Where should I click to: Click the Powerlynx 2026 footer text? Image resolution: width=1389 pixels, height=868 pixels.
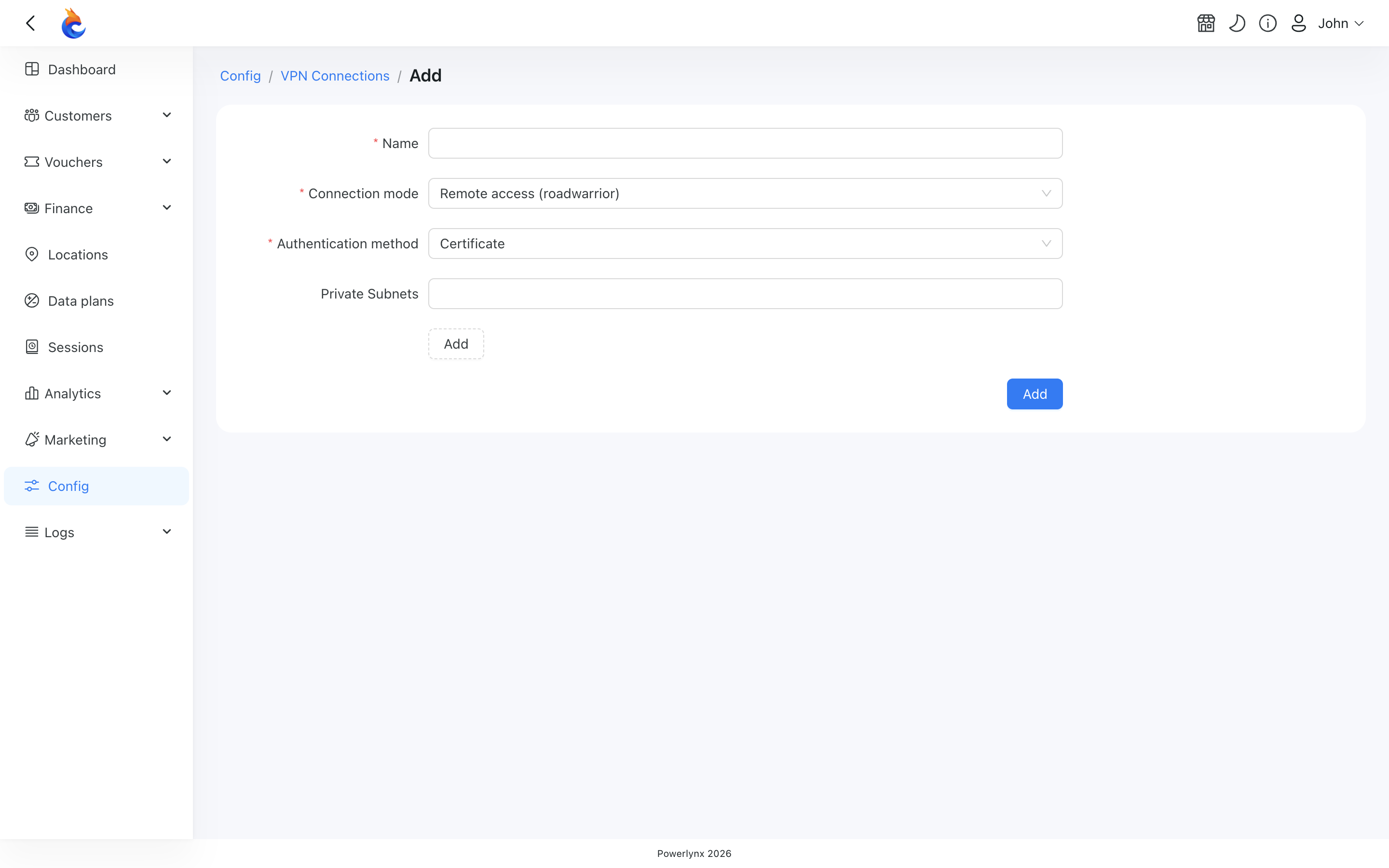pyautogui.click(x=694, y=854)
